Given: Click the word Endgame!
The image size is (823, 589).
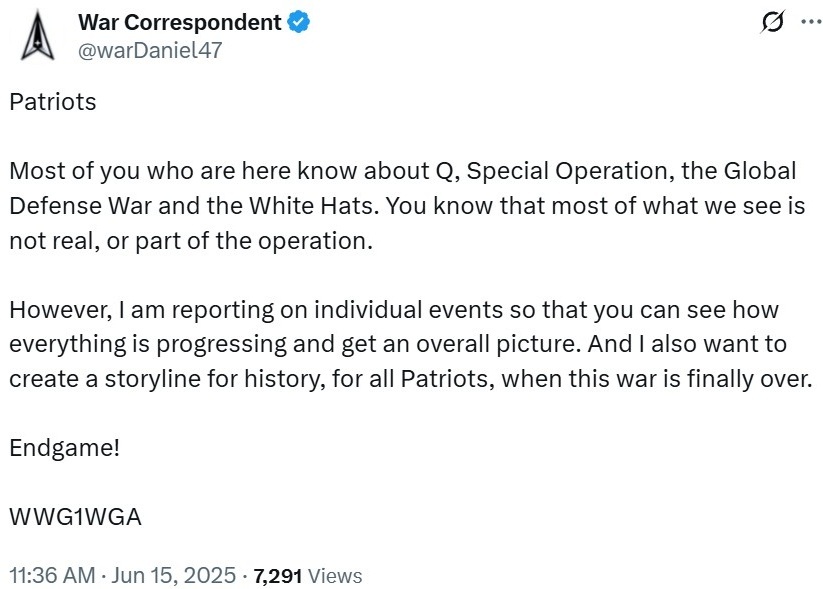Looking at the screenshot, I should (x=65, y=448).
